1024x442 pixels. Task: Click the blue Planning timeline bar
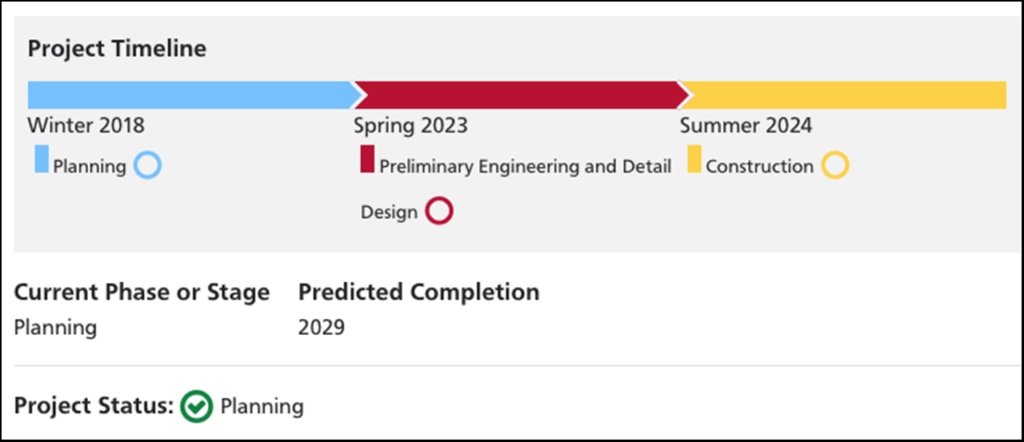tap(190, 95)
